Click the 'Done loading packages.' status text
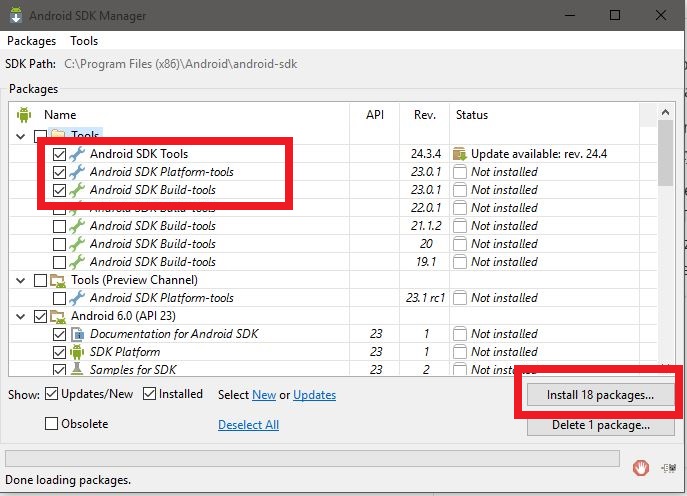 [x=68, y=480]
